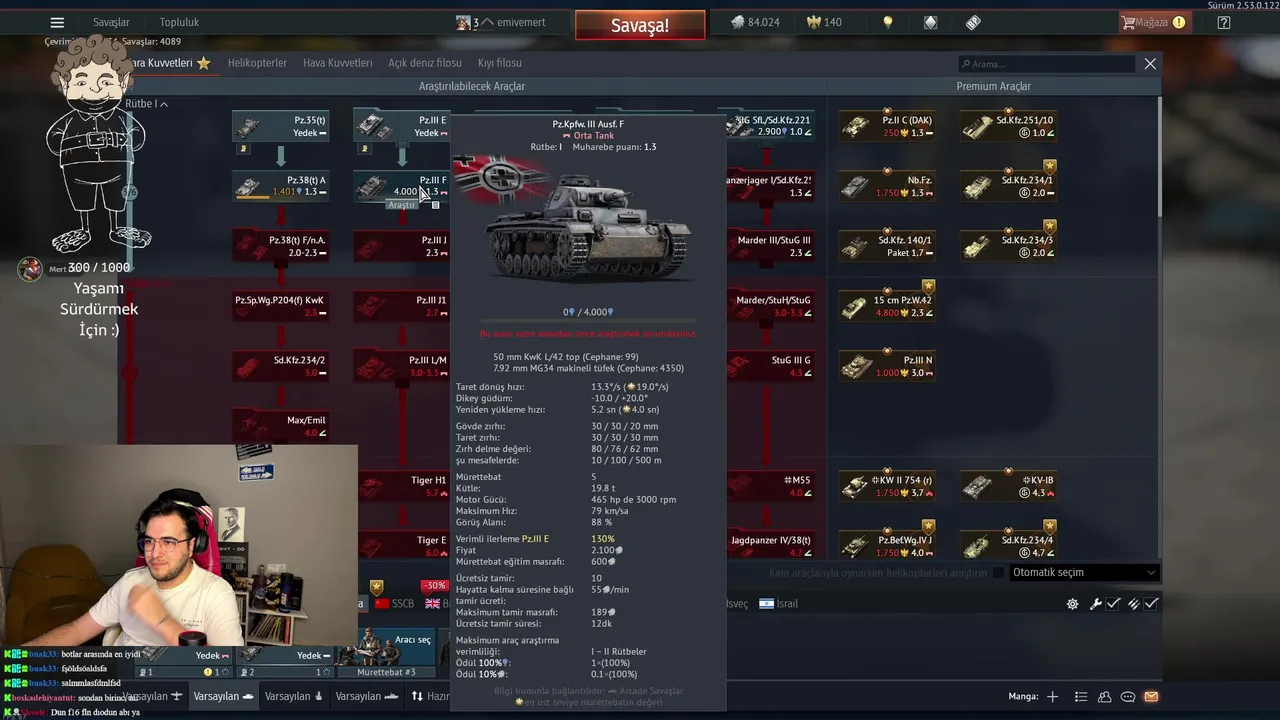Open the ticket icon in the top bar
The height and width of the screenshot is (720, 1280).
[973, 22]
